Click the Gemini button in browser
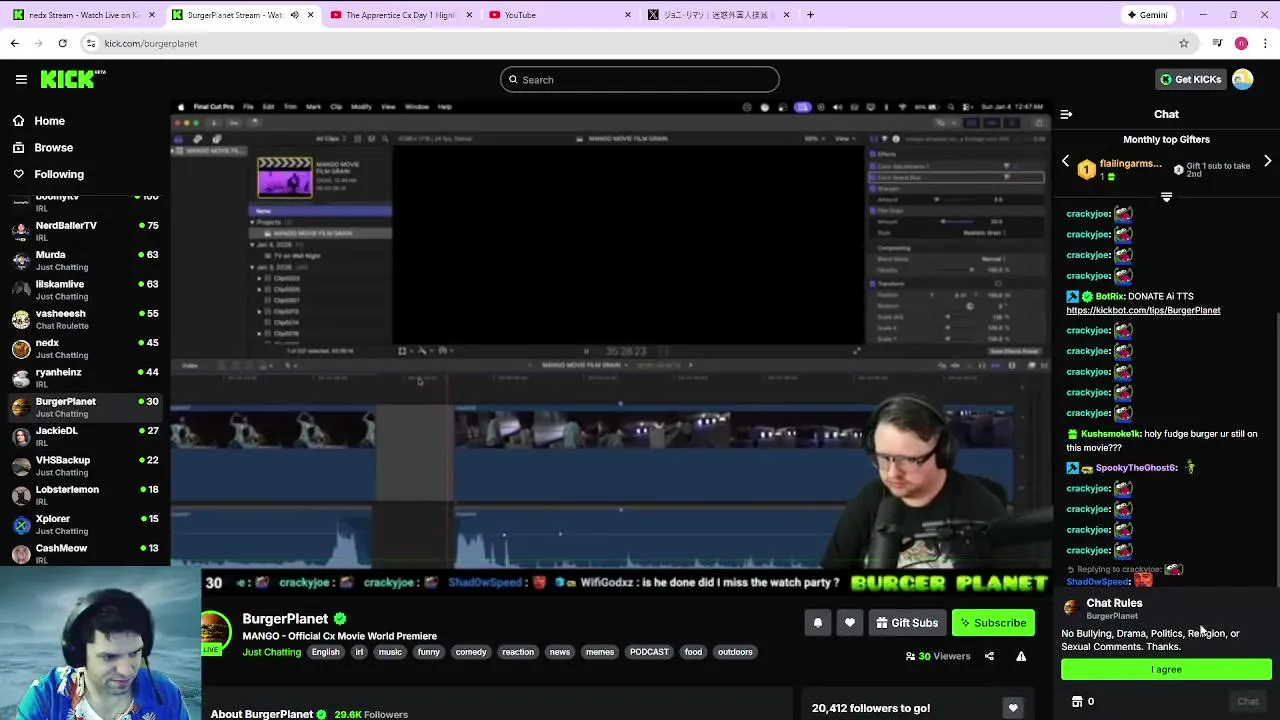1280x720 pixels. click(x=1147, y=15)
